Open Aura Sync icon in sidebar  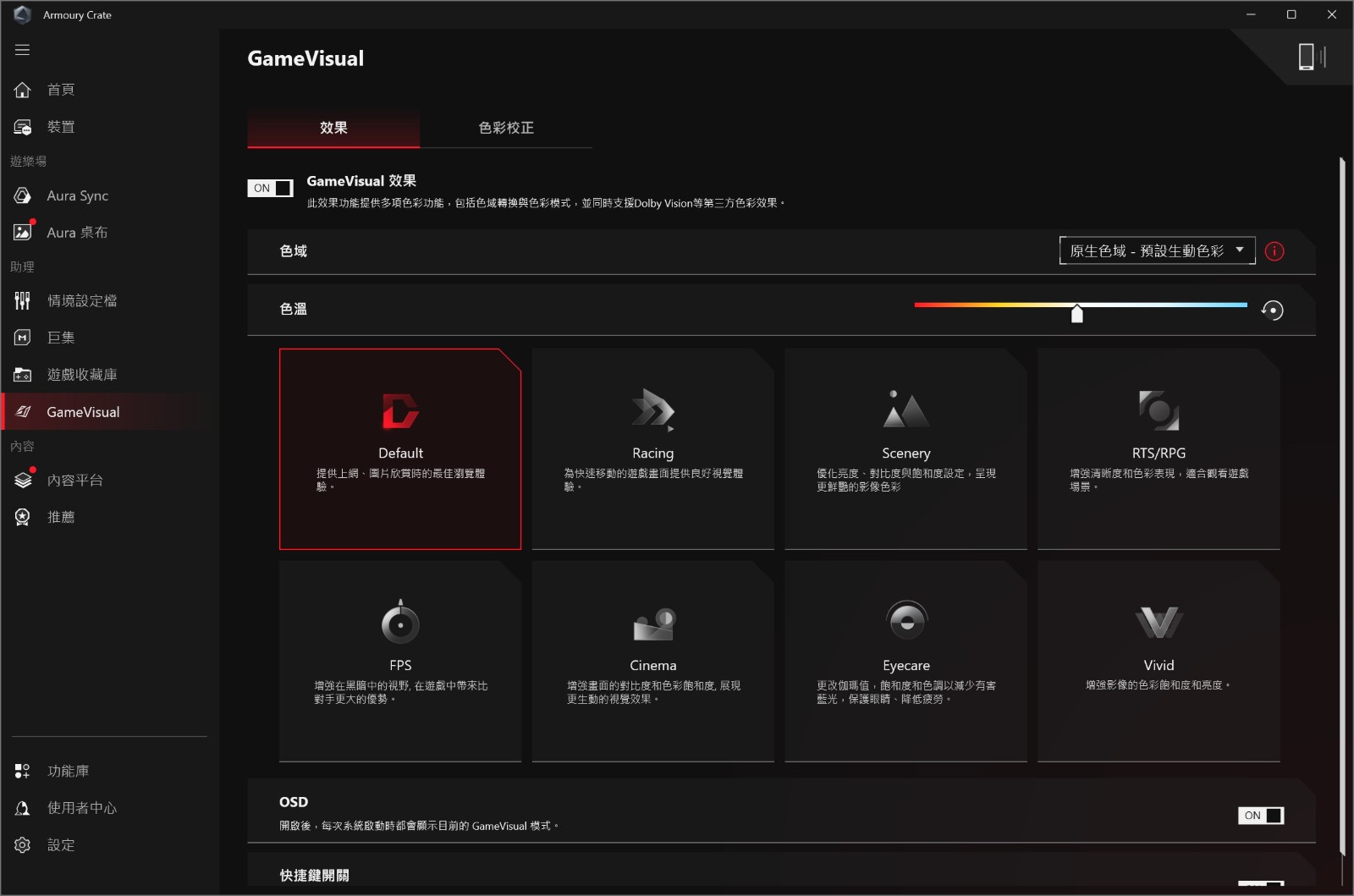click(x=23, y=195)
